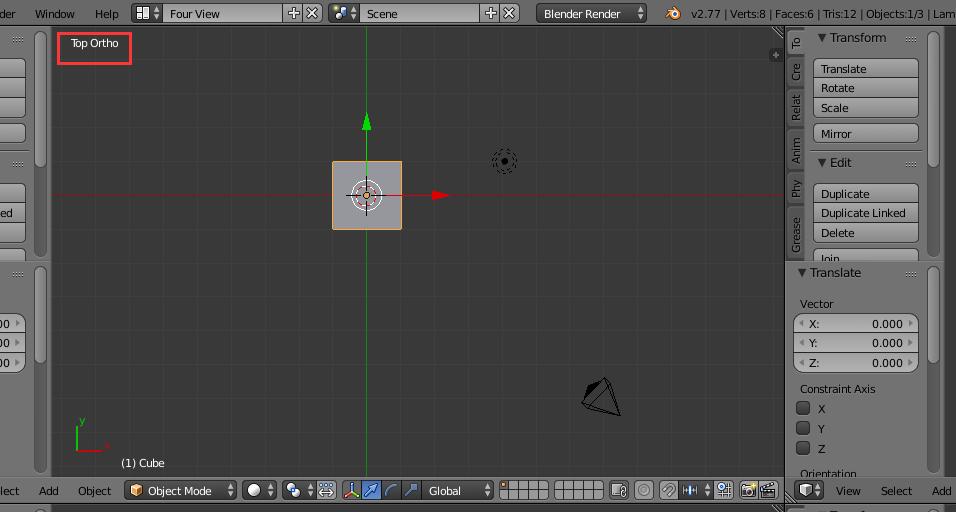Image resolution: width=956 pixels, height=512 pixels.
Task: Render OpenGL image with camera icon
Action: tap(748, 491)
